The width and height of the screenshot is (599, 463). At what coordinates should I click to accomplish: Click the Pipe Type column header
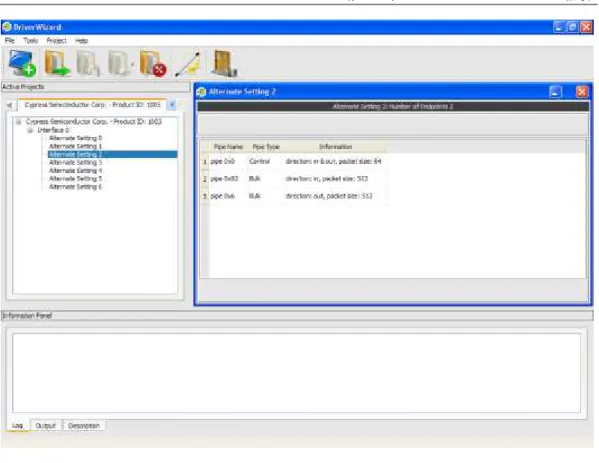(x=266, y=147)
